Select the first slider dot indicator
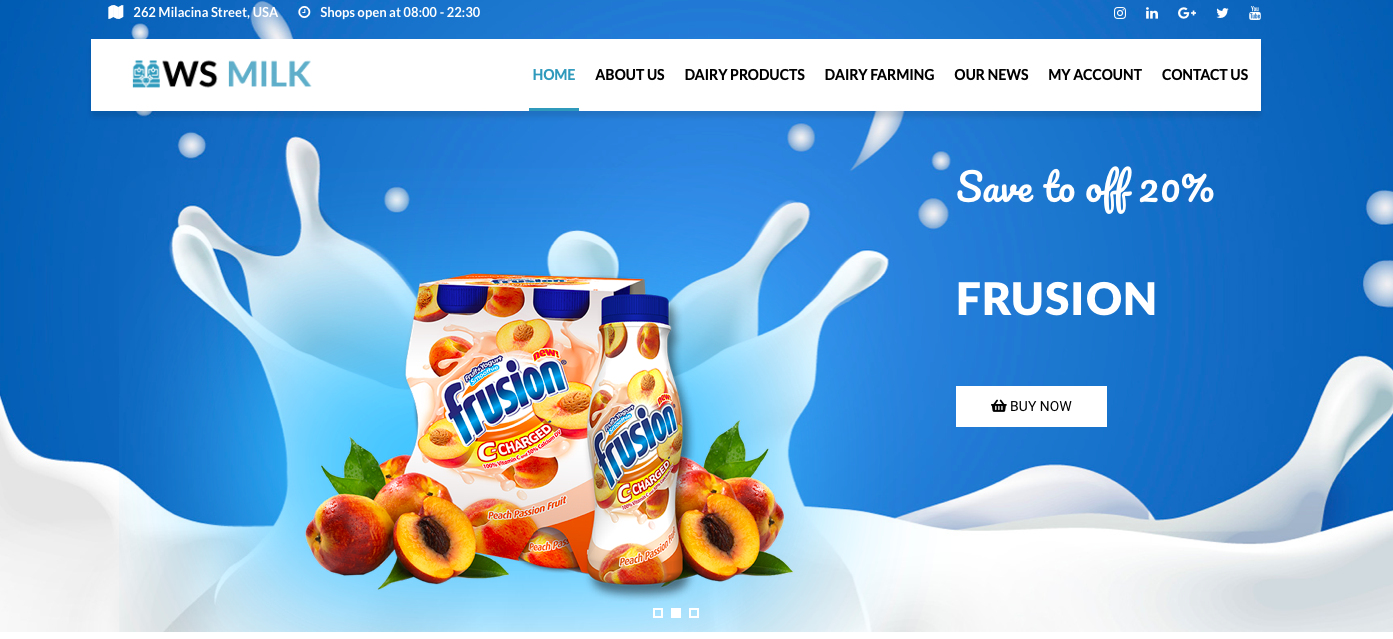The image size is (1393, 639). (658, 613)
